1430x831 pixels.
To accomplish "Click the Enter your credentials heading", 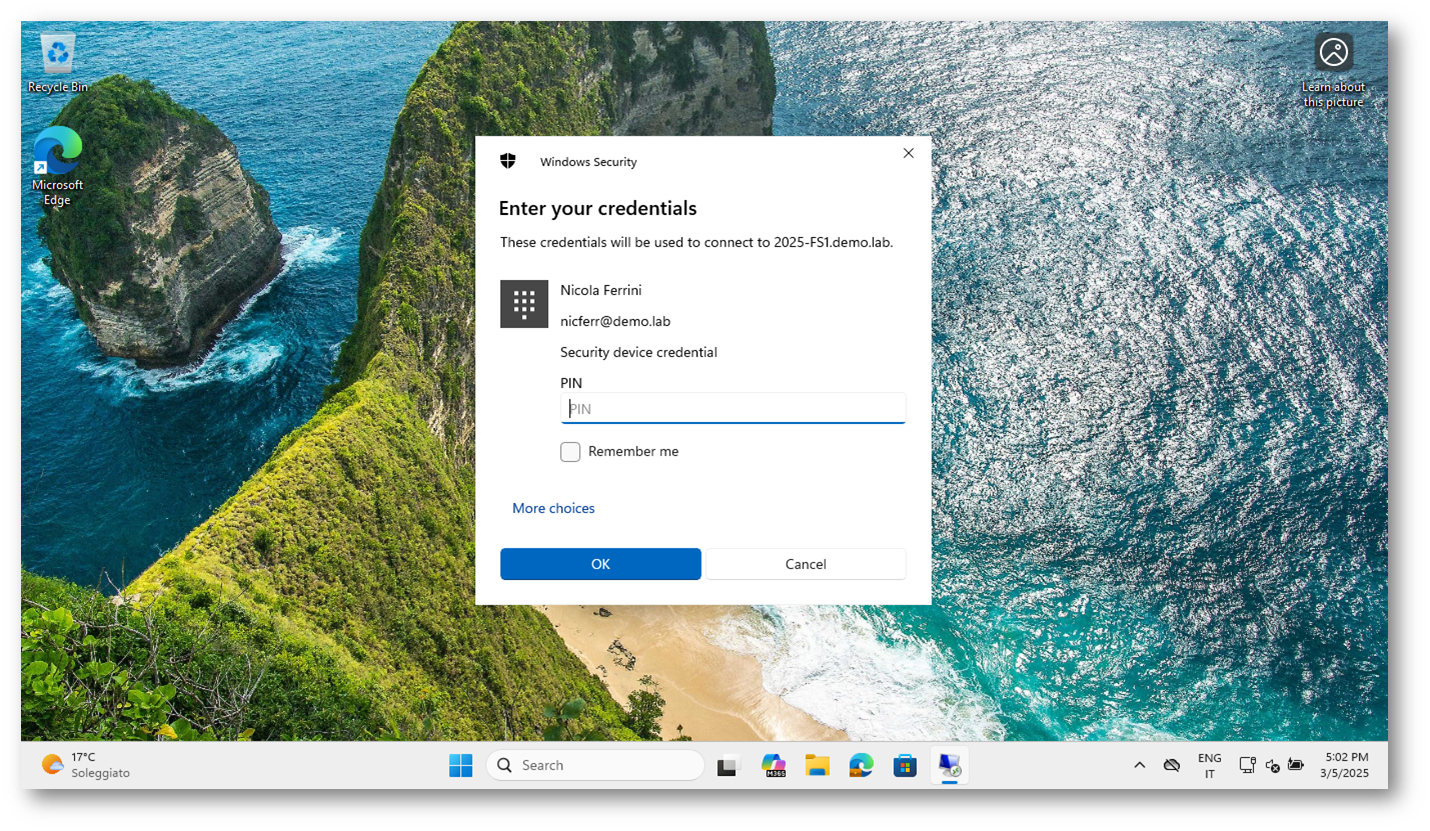I will tap(598, 208).
